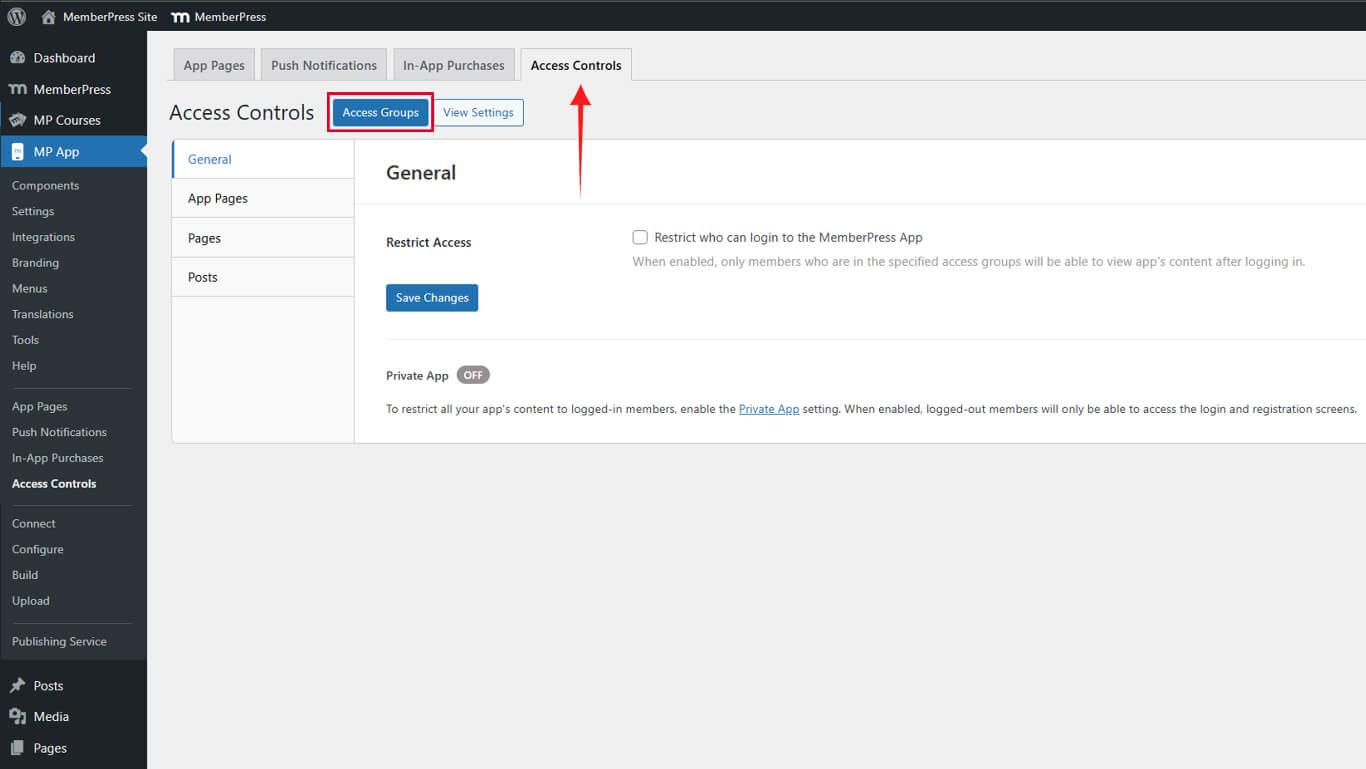Image resolution: width=1366 pixels, height=769 pixels.
Task: Click the Pages icon in sidebar
Action: click(17, 748)
